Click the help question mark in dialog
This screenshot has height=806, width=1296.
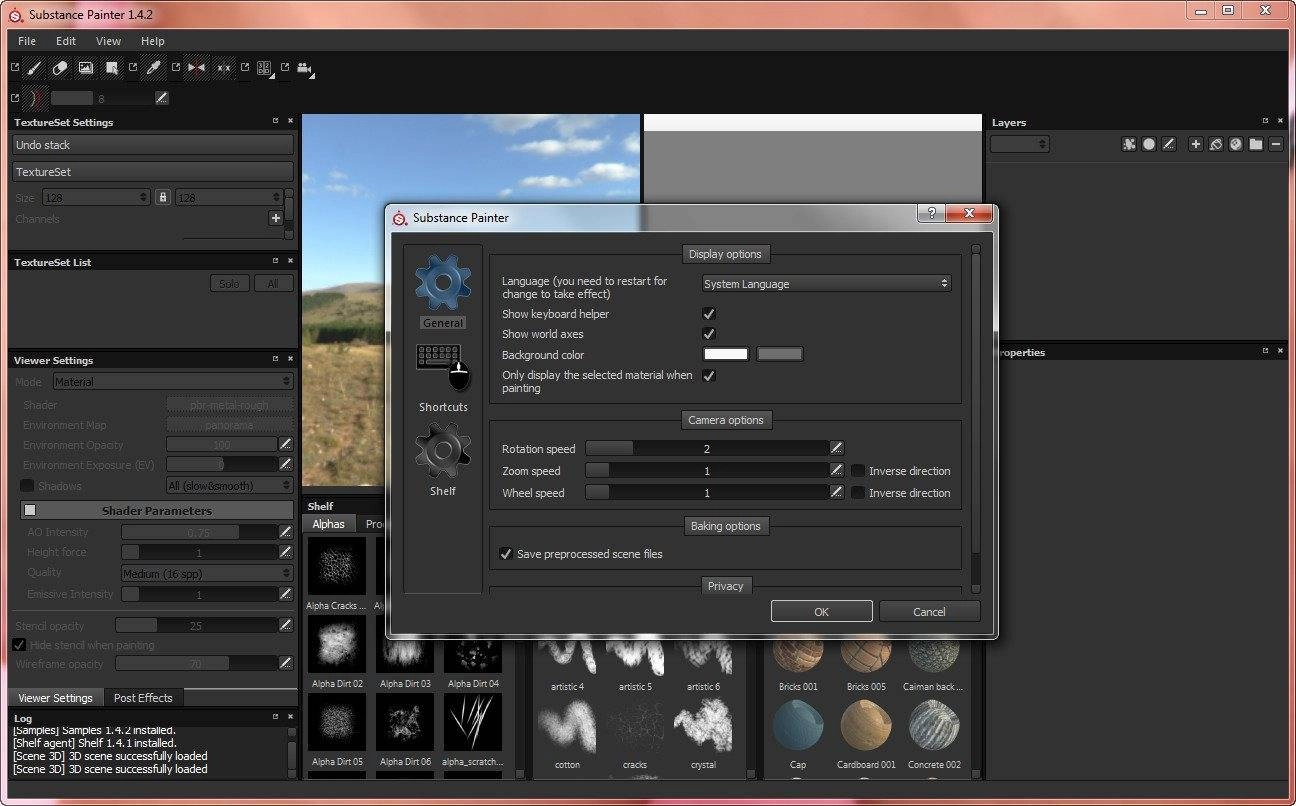coord(931,213)
